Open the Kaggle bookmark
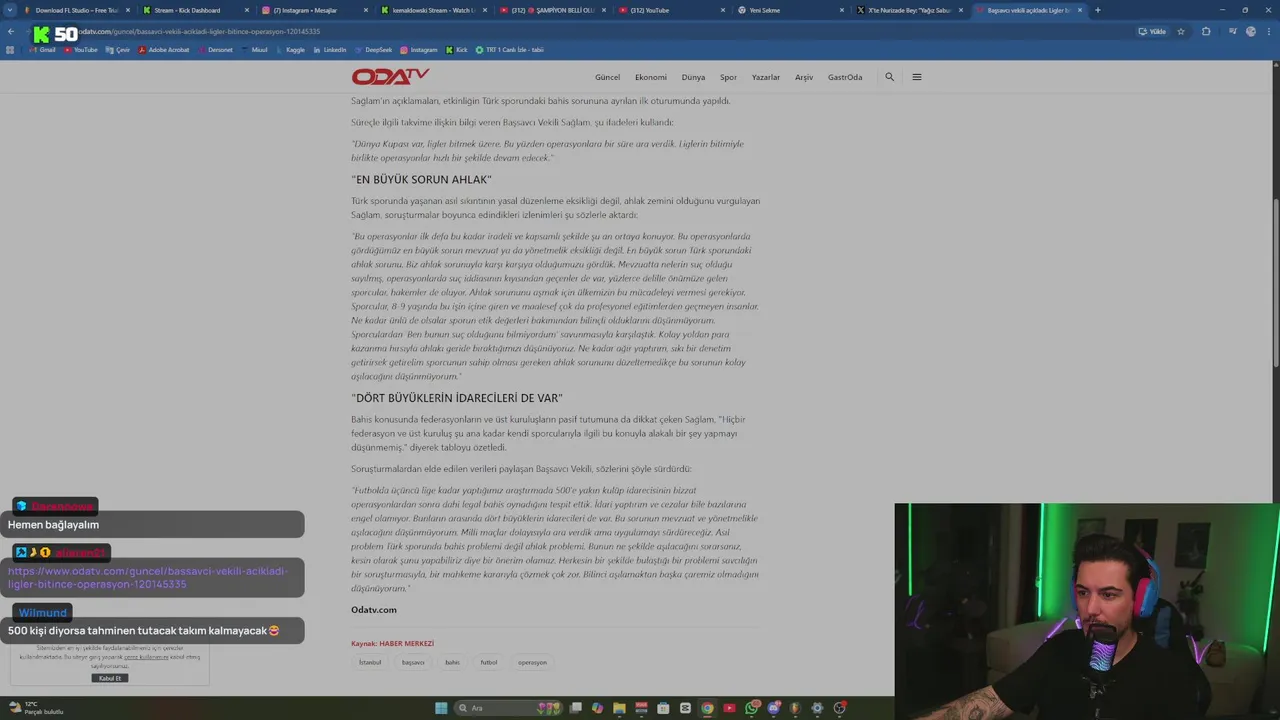The image size is (1280, 720). [290, 49]
